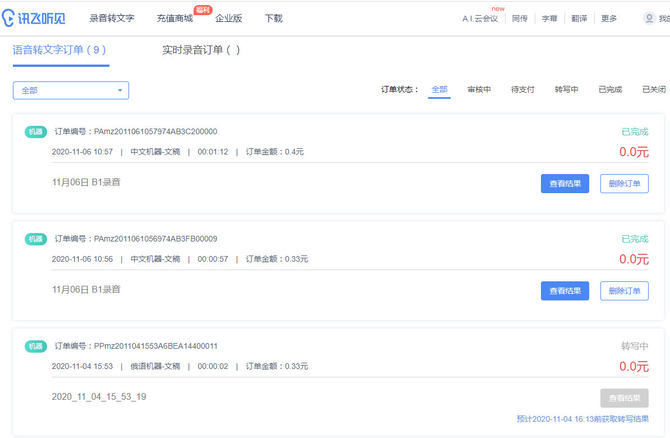Filter orders by 已关闭 status
Screen dimensions: 670x438
coord(654,89)
